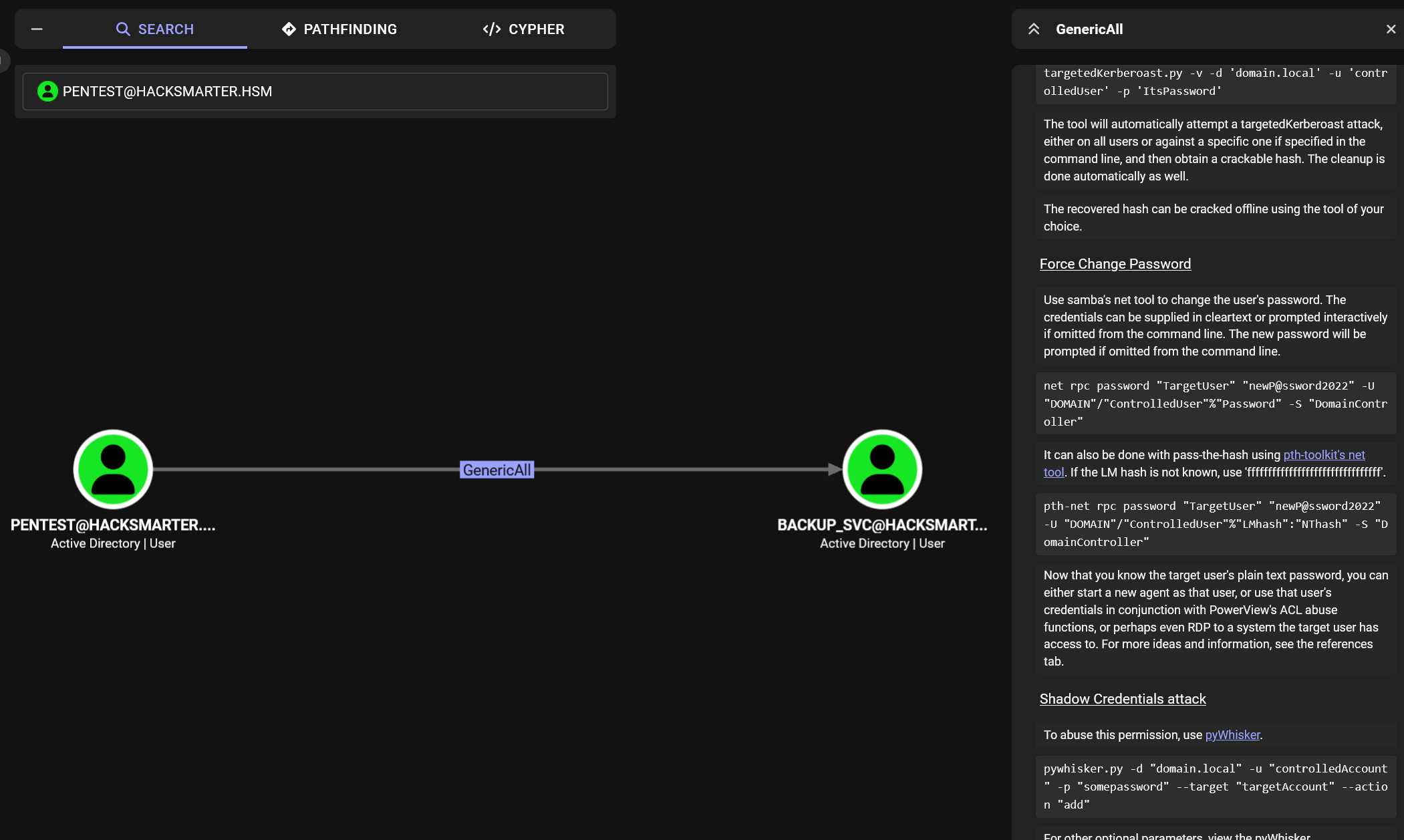Close the GenericAll info panel
Screen dimensions: 1404x840
tap(1391, 29)
